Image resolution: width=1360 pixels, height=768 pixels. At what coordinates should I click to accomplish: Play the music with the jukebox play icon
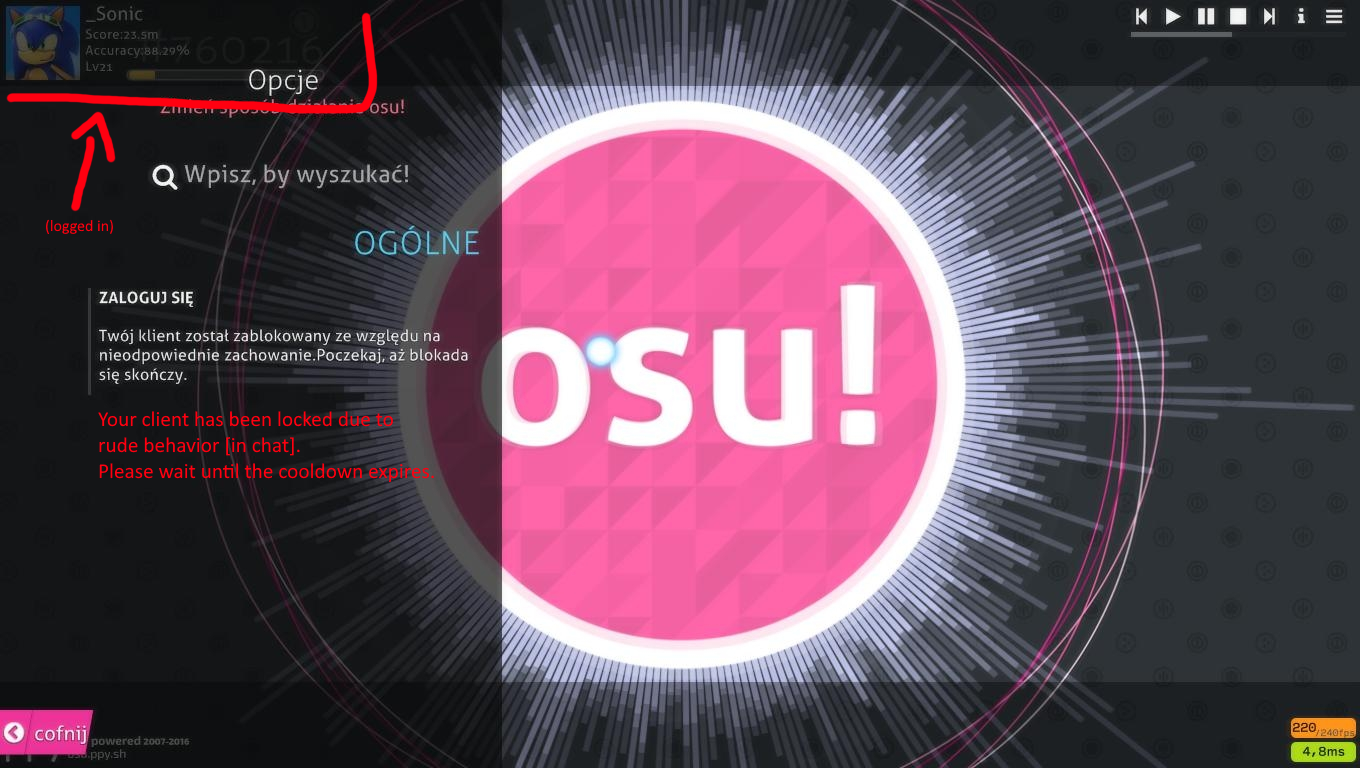tap(1173, 16)
